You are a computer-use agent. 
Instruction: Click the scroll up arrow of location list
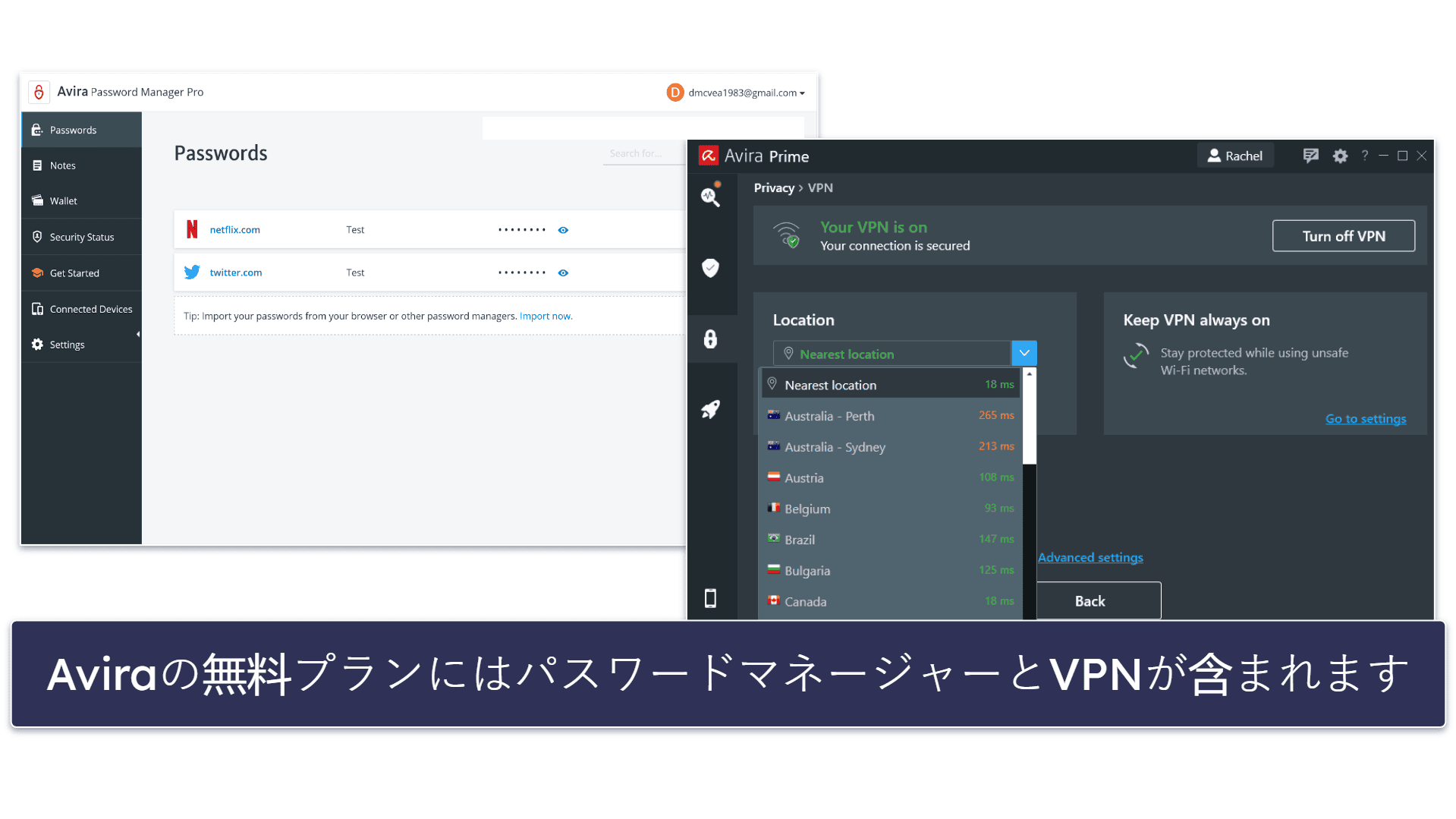pos(1029,373)
